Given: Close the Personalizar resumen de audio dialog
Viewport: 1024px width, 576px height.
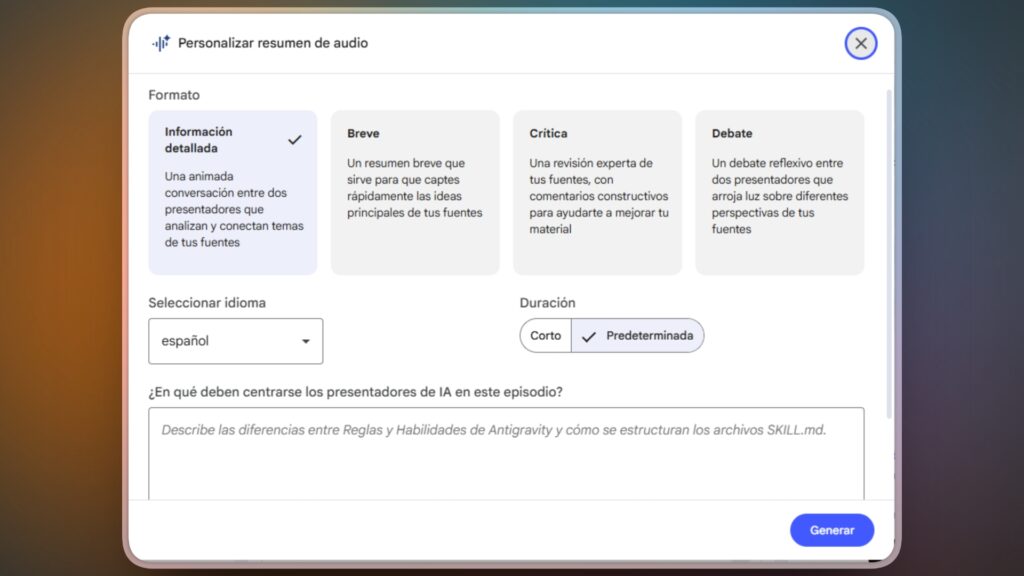Looking at the screenshot, I should point(860,43).
